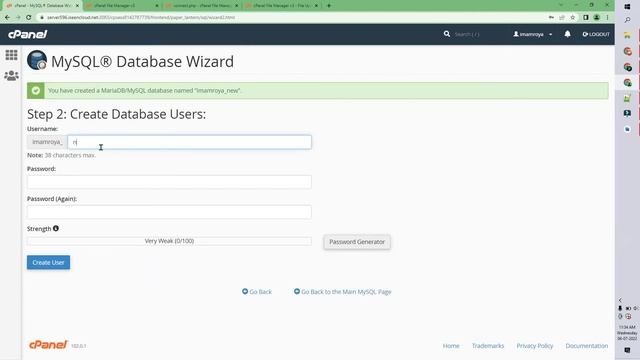Bookmark this page with the star icon
This screenshot has width=640, height=360.
[x=573, y=18]
